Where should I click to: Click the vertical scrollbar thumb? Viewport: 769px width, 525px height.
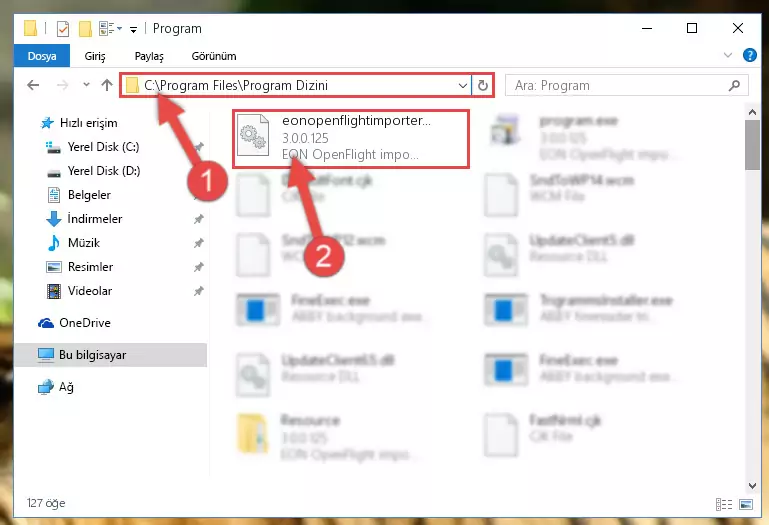(752, 145)
